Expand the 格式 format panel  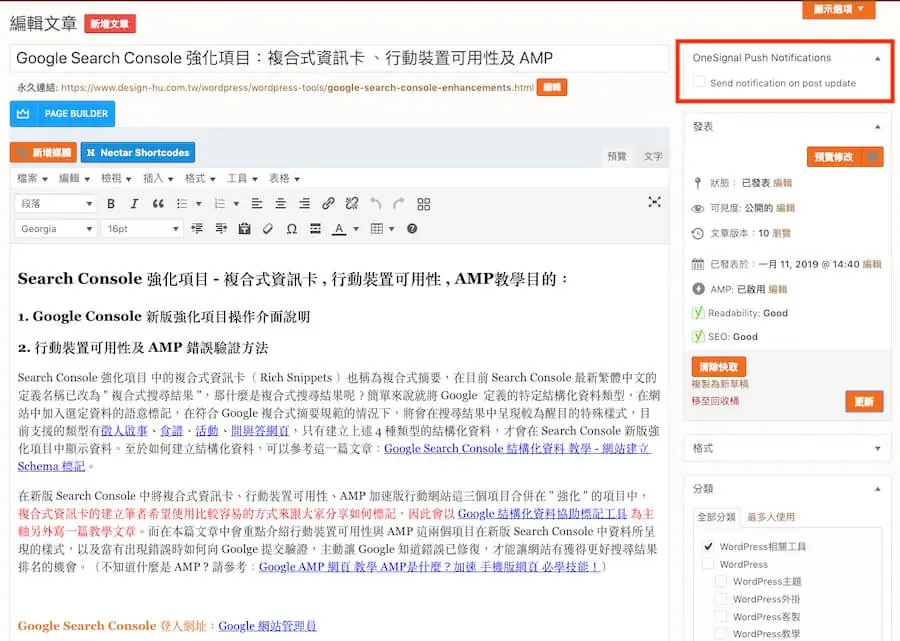(x=878, y=448)
